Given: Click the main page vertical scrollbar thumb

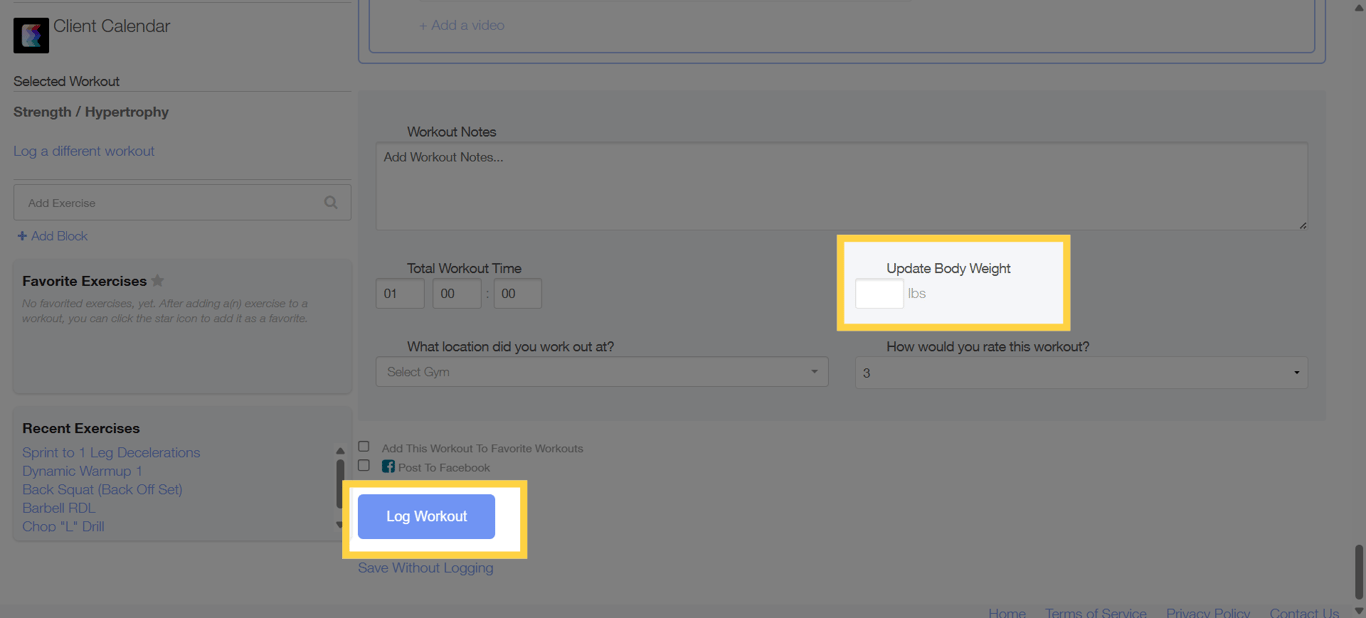Looking at the screenshot, I should point(1359,571).
